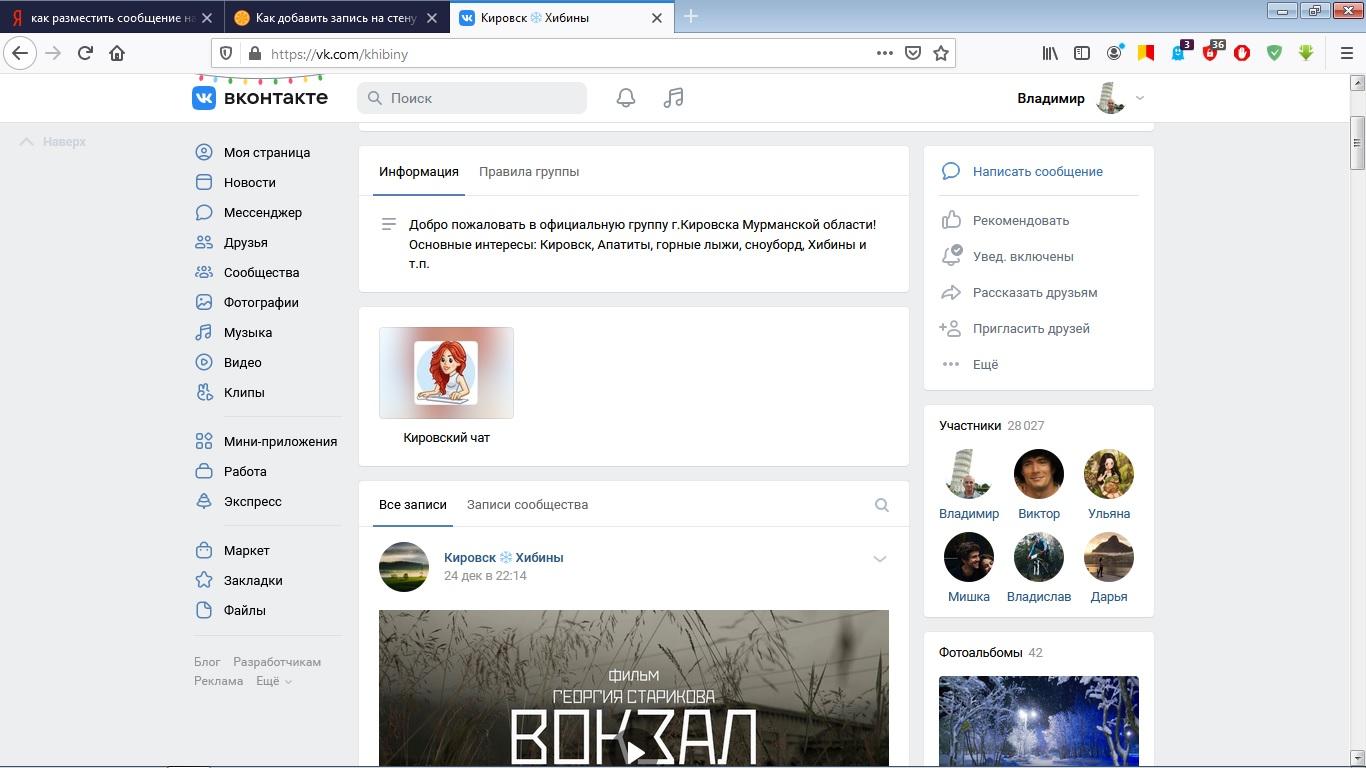Viewport: 1366px width, 768px height.
Task: Open Мессенджер in sidebar
Action: pos(263,212)
